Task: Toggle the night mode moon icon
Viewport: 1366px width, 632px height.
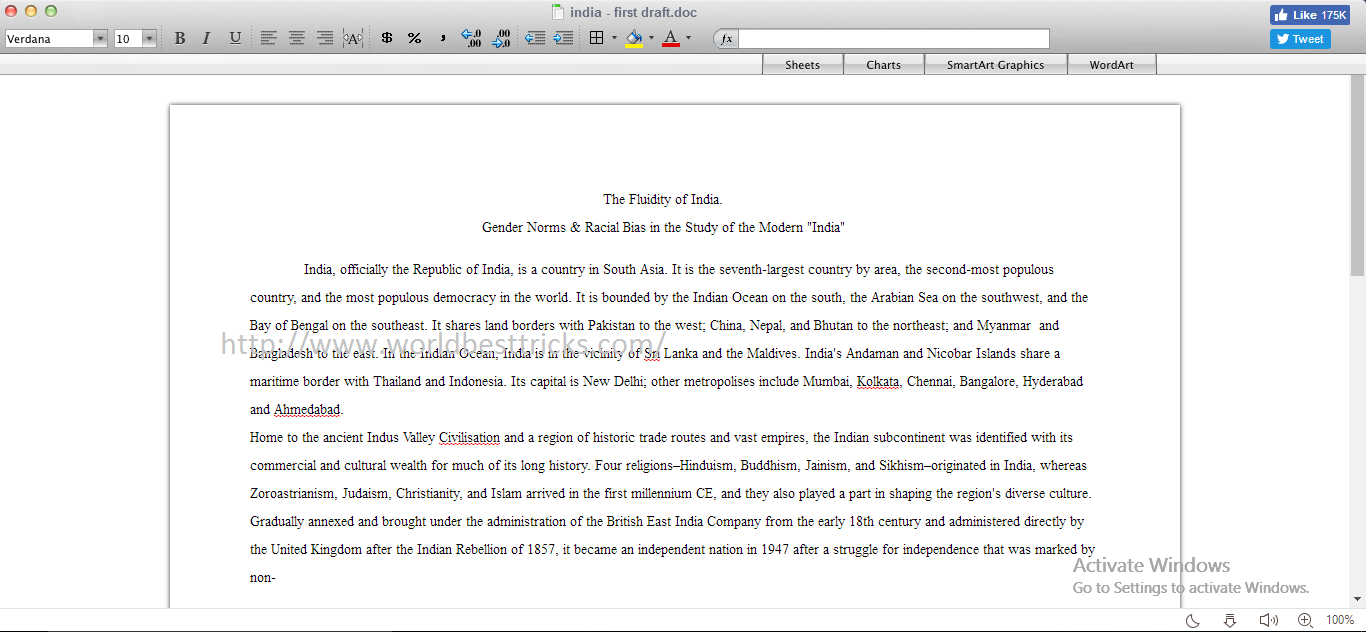Action: [x=1192, y=620]
